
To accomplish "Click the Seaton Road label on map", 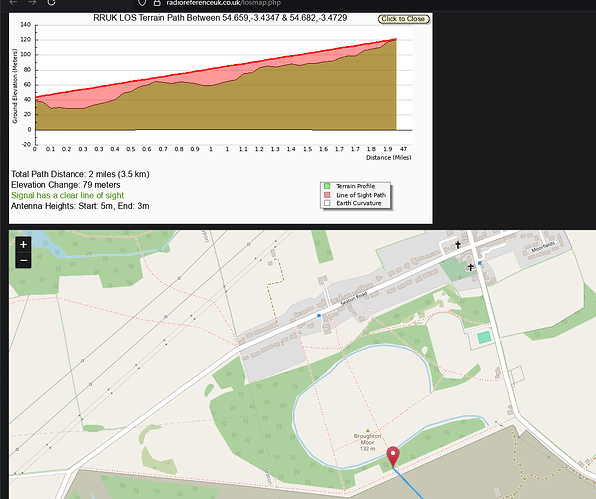I will point(353,298).
